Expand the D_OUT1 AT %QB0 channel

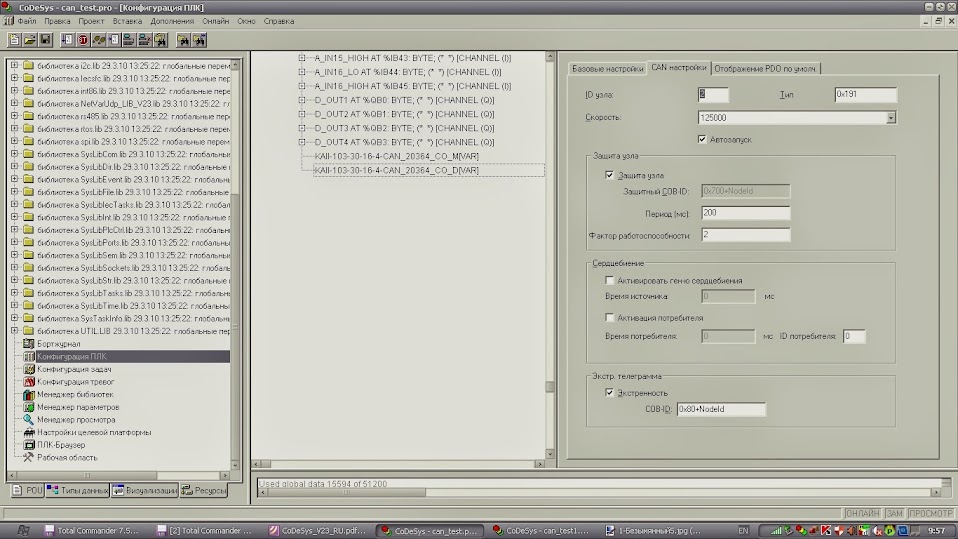click(302, 100)
